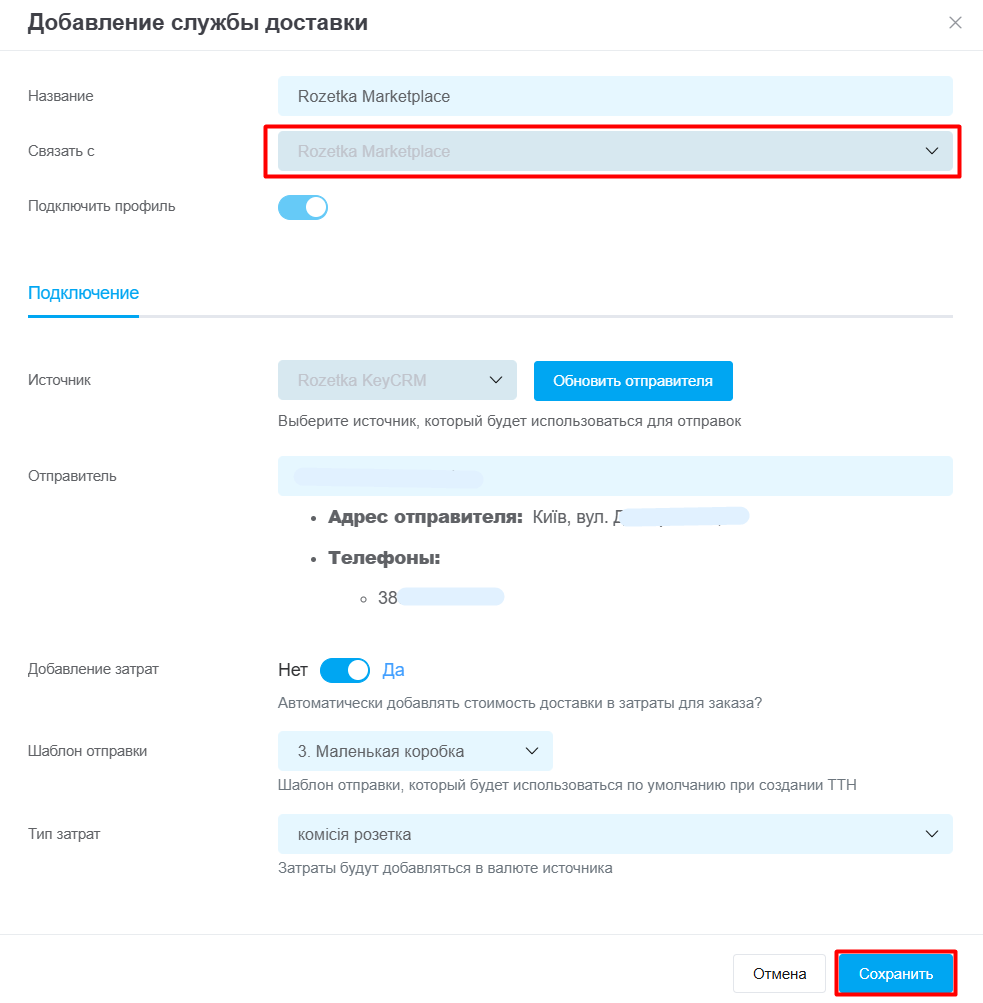The height and width of the screenshot is (1003, 983).
Task: Switch to the Подключение tab
Action: click(83, 293)
